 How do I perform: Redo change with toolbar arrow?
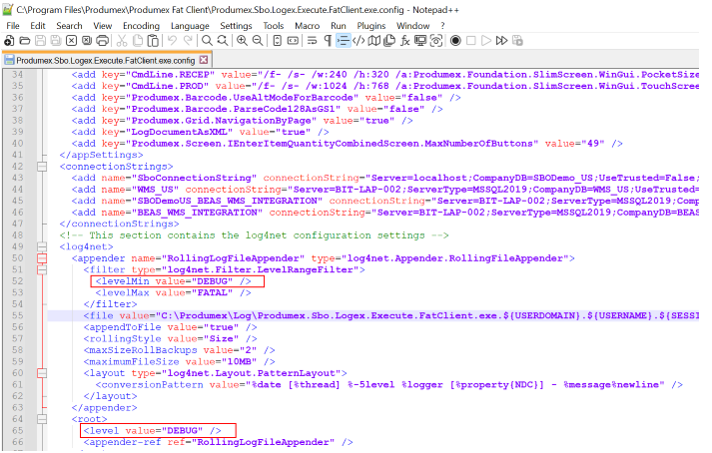coord(188,41)
